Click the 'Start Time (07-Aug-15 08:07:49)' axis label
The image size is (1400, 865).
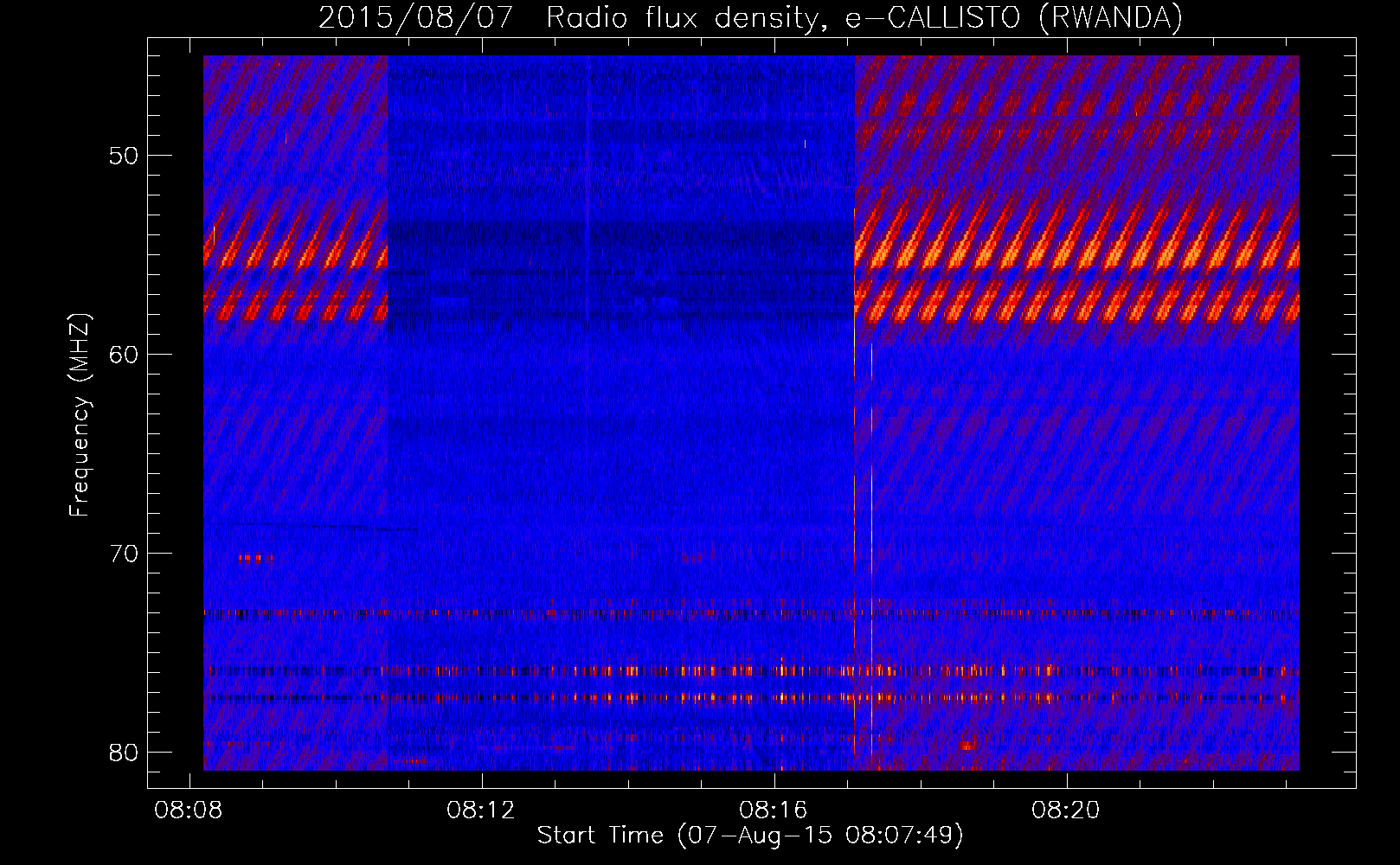coord(750,836)
